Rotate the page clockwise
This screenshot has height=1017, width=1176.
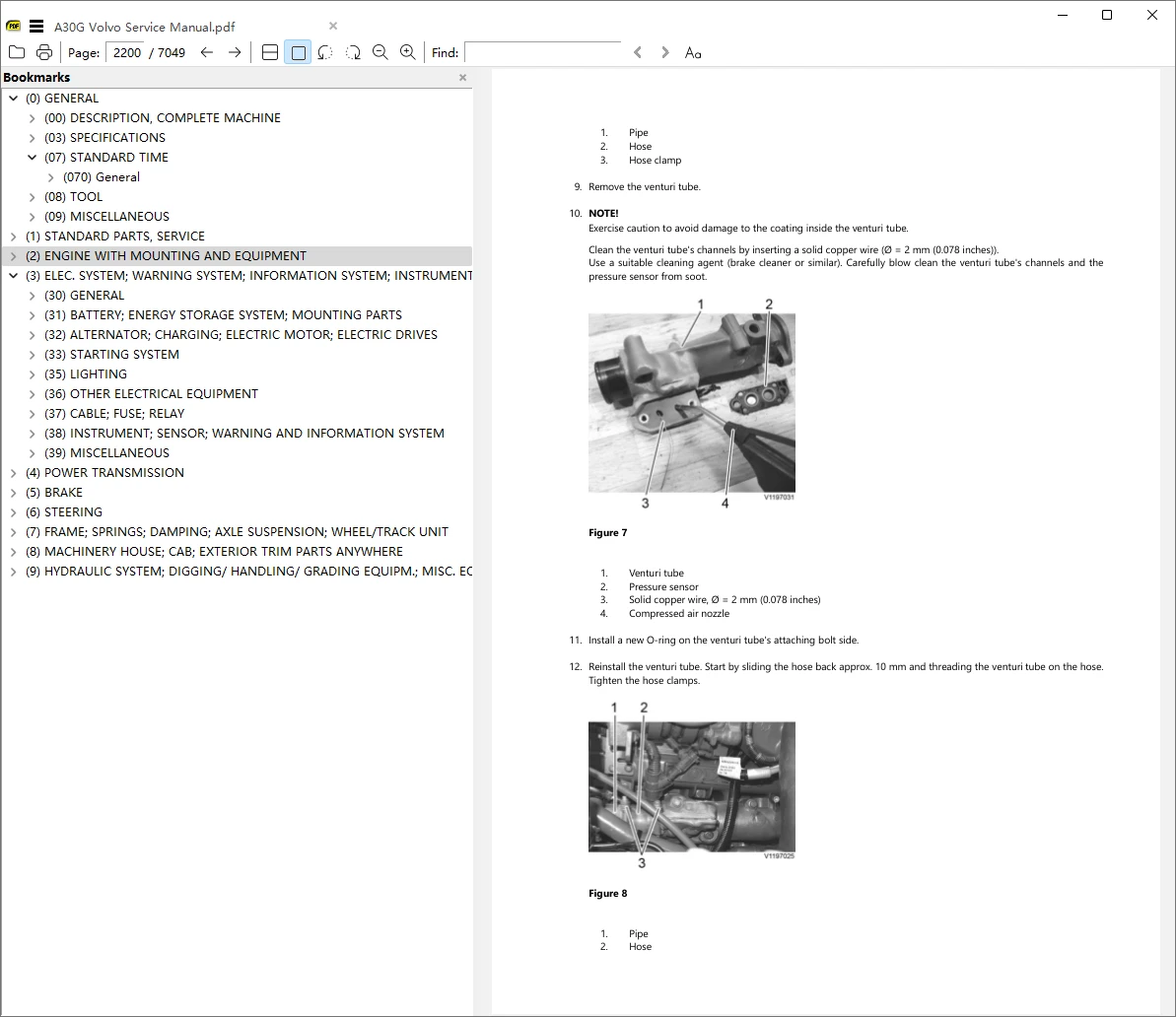pos(353,52)
